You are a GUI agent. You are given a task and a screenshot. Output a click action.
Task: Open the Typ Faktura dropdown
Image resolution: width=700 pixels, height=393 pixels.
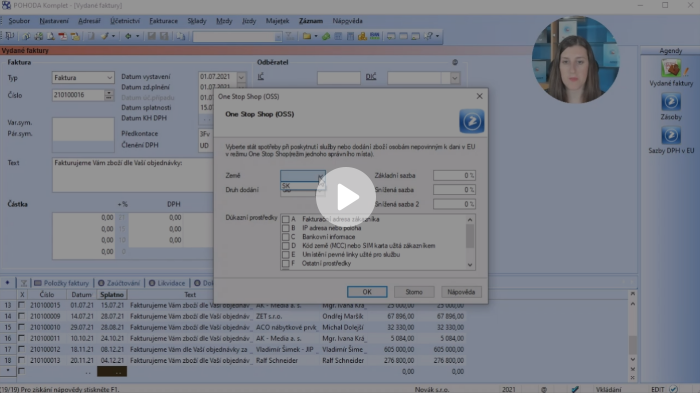[x=109, y=78]
